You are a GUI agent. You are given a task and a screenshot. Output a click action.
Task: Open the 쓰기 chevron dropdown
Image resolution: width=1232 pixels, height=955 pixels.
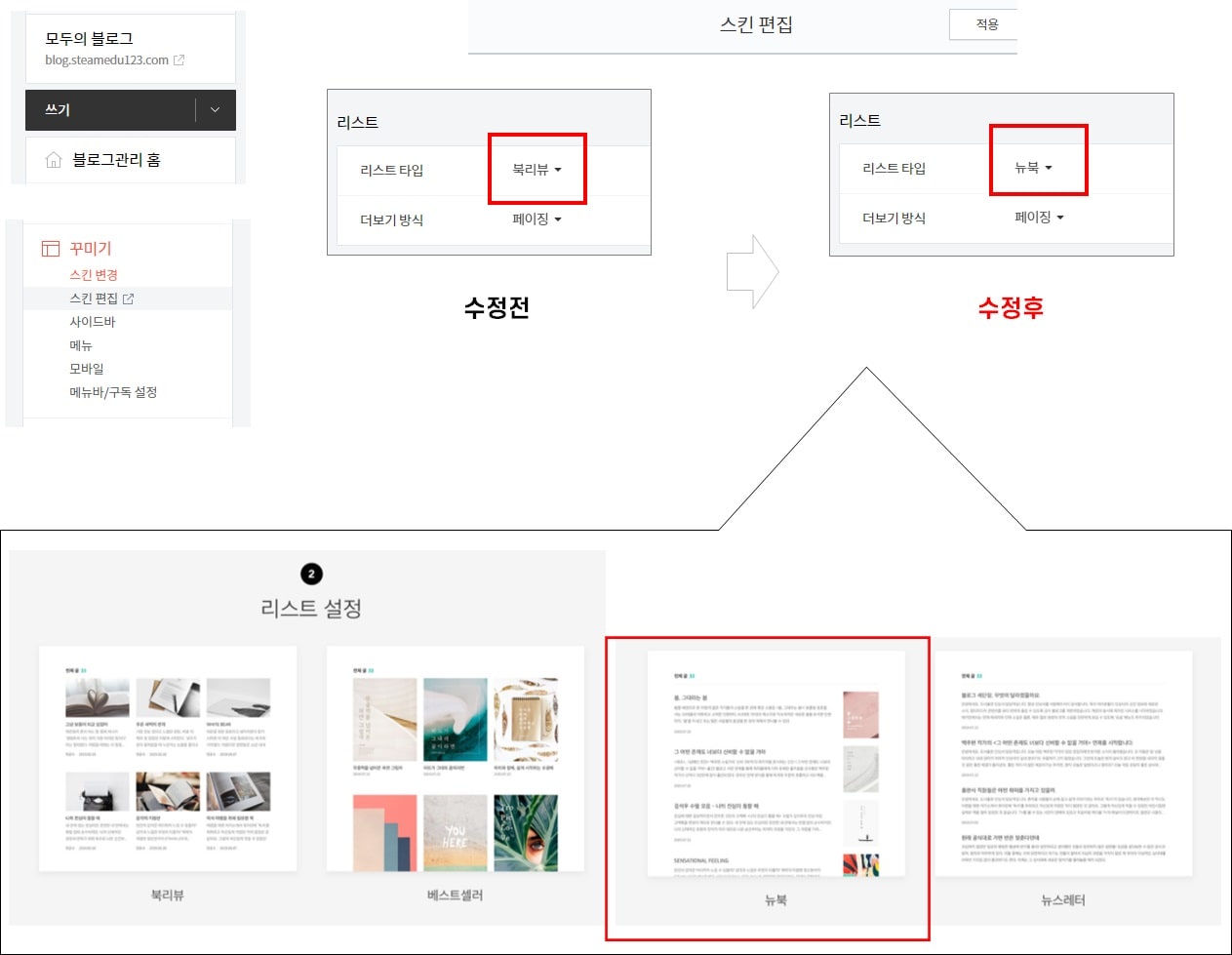(215, 110)
